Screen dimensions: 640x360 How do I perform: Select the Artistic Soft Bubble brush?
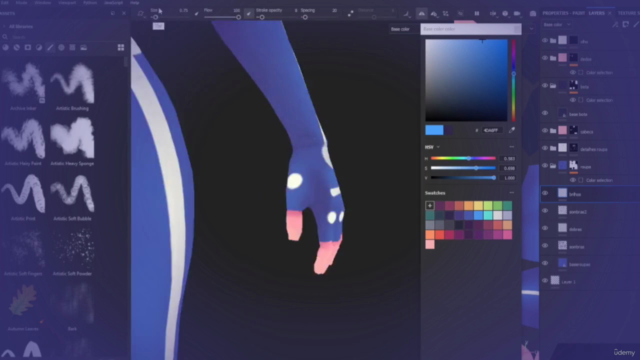tap(72, 197)
